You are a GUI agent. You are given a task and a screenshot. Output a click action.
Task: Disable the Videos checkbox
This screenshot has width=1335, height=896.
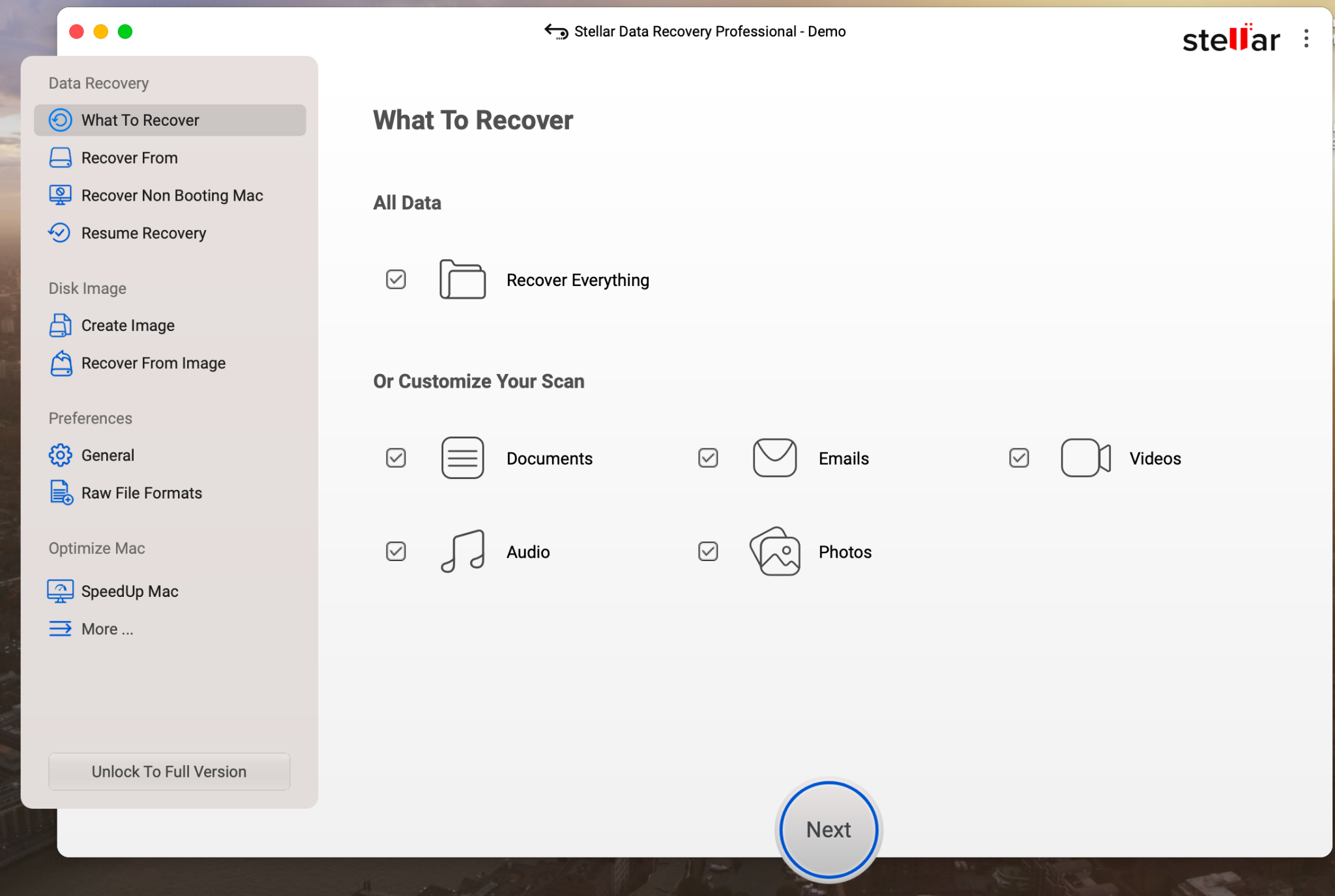tap(1019, 458)
